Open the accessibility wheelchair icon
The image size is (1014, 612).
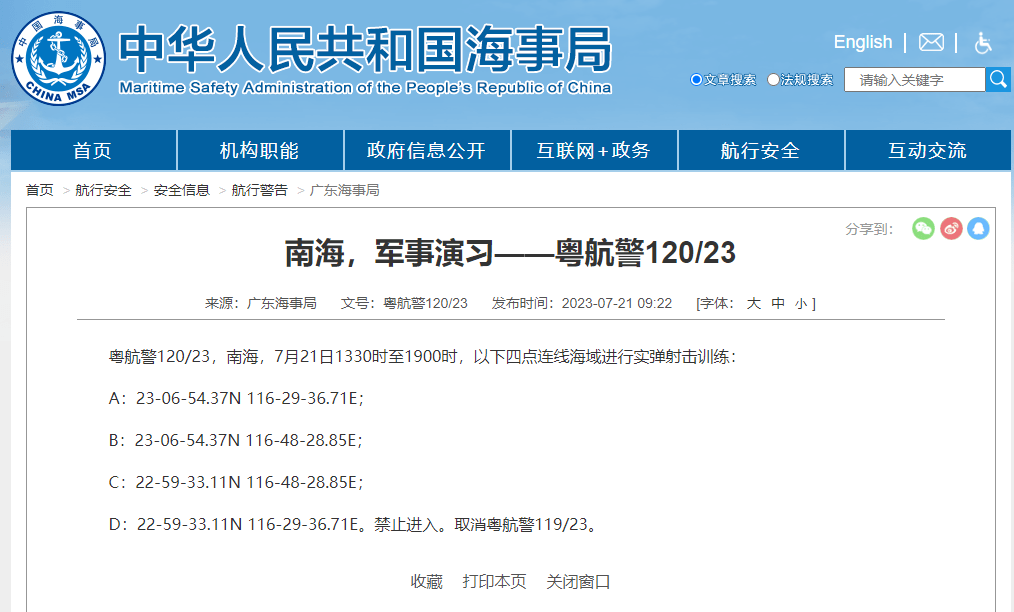coord(983,43)
